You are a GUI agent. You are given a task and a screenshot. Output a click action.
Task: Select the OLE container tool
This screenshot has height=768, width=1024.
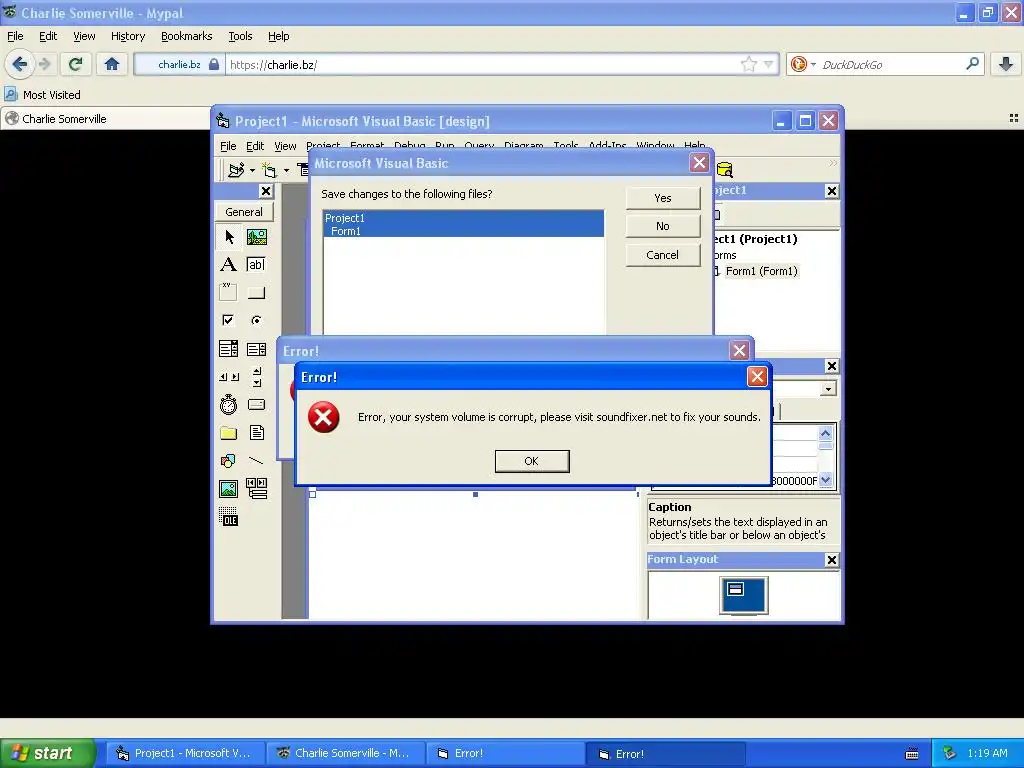pos(229,517)
